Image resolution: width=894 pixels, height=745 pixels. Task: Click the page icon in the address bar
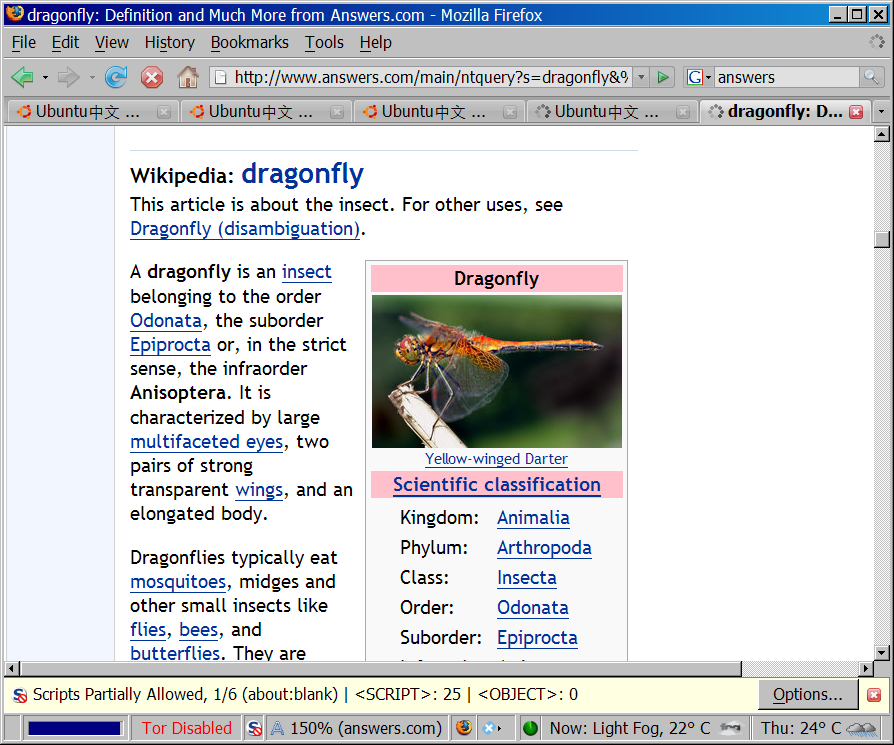[221, 77]
